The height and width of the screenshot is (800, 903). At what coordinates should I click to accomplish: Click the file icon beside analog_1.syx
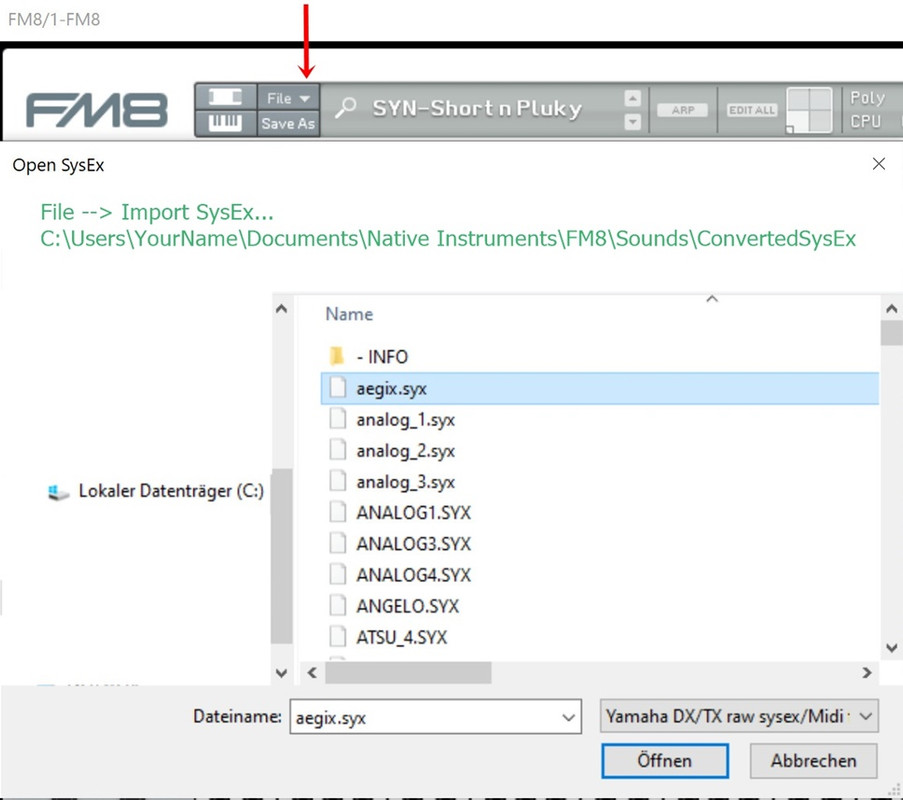(337, 419)
